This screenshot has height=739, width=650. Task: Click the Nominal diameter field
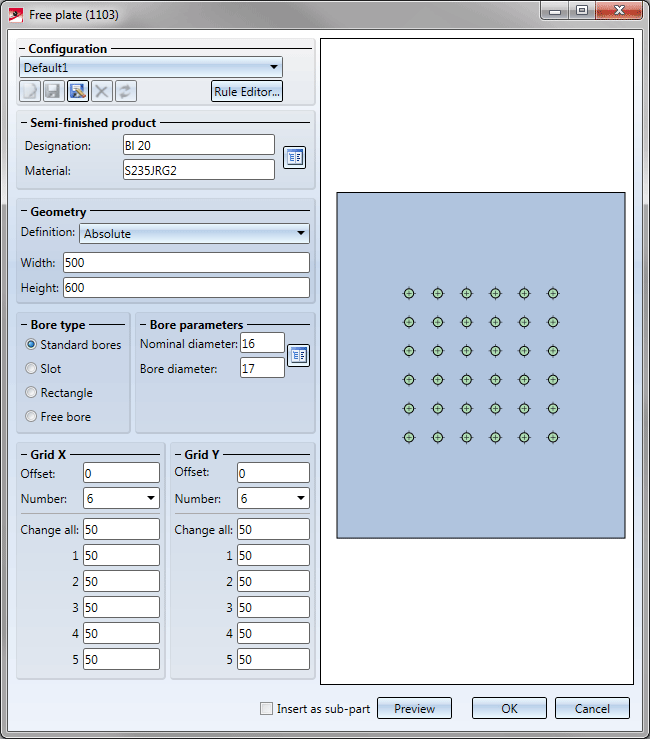263,343
